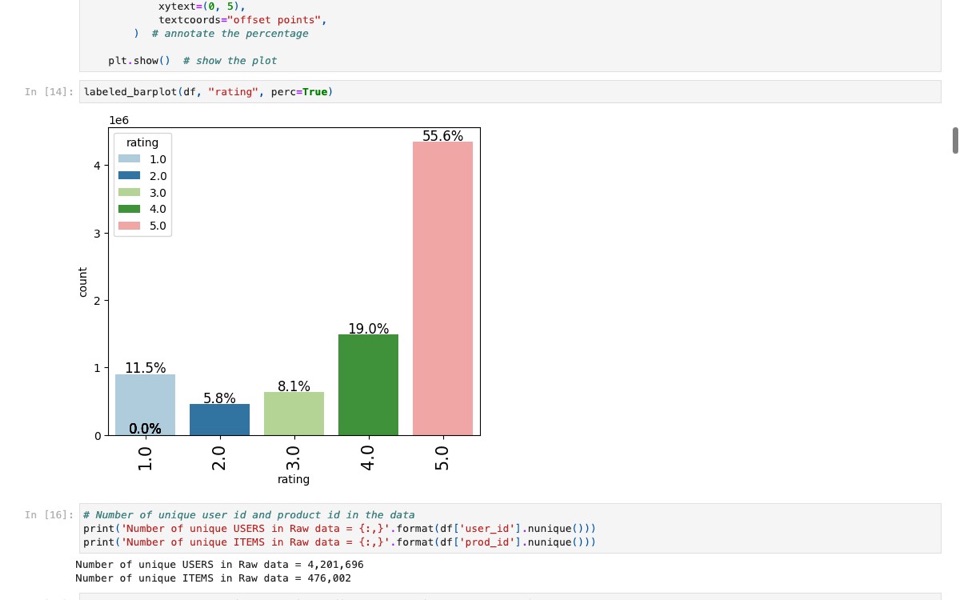Click the "11.5%" bar annotation

pyautogui.click(x=145, y=368)
